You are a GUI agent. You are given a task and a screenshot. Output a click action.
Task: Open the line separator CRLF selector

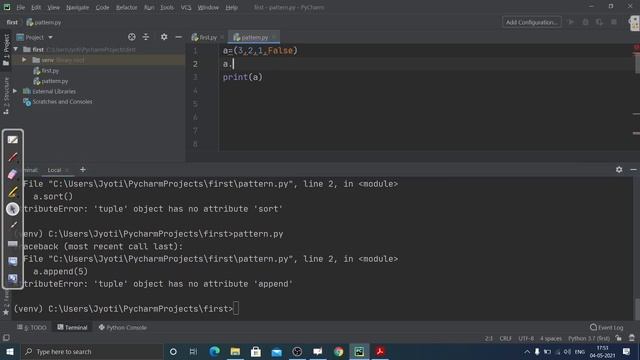[505, 338]
